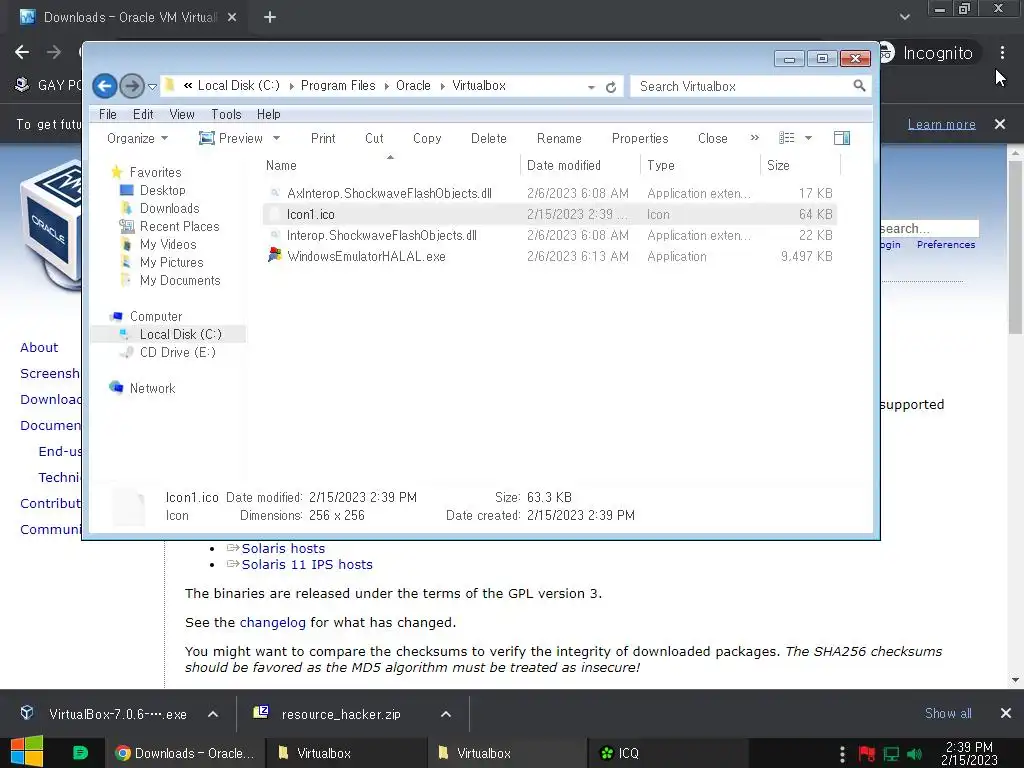
Task: Click Delete in the toolbar
Action: pos(488,138)
